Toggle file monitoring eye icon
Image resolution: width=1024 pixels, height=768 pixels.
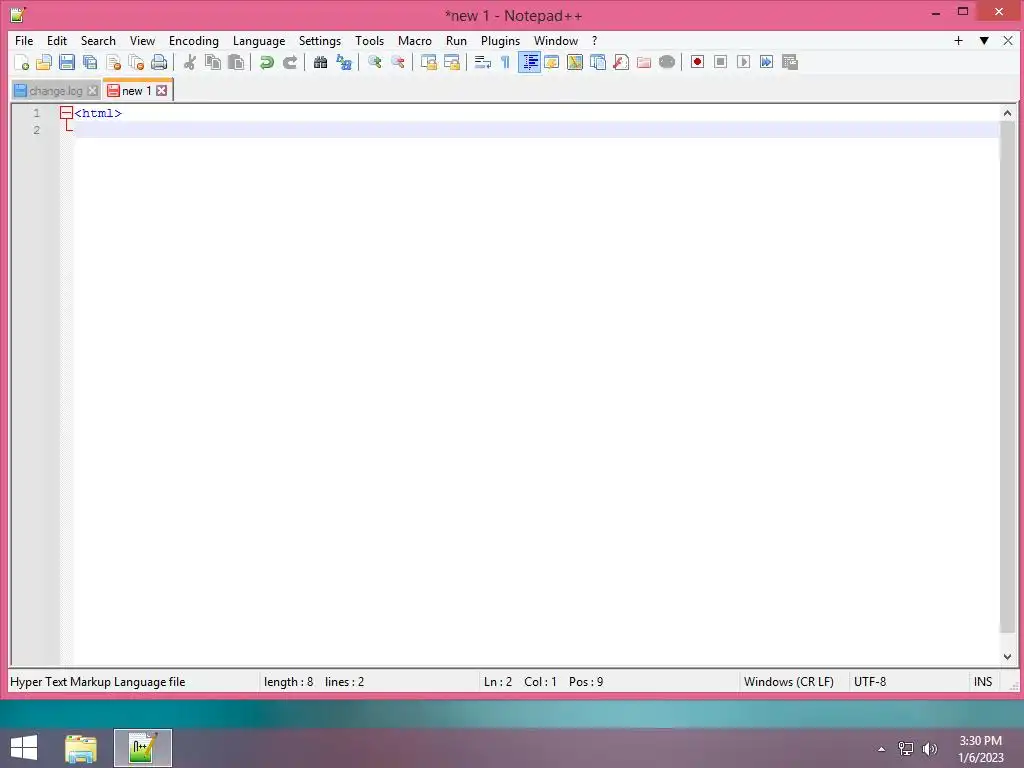[667, 62]
